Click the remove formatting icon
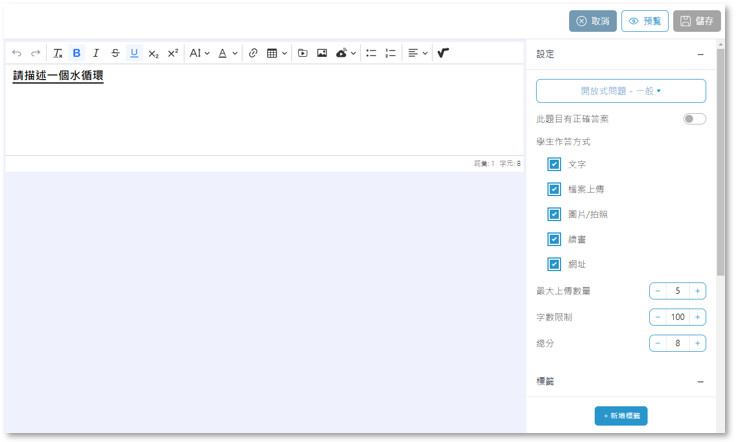Viewport: 736px width, 442px height. tap(58, 53)
